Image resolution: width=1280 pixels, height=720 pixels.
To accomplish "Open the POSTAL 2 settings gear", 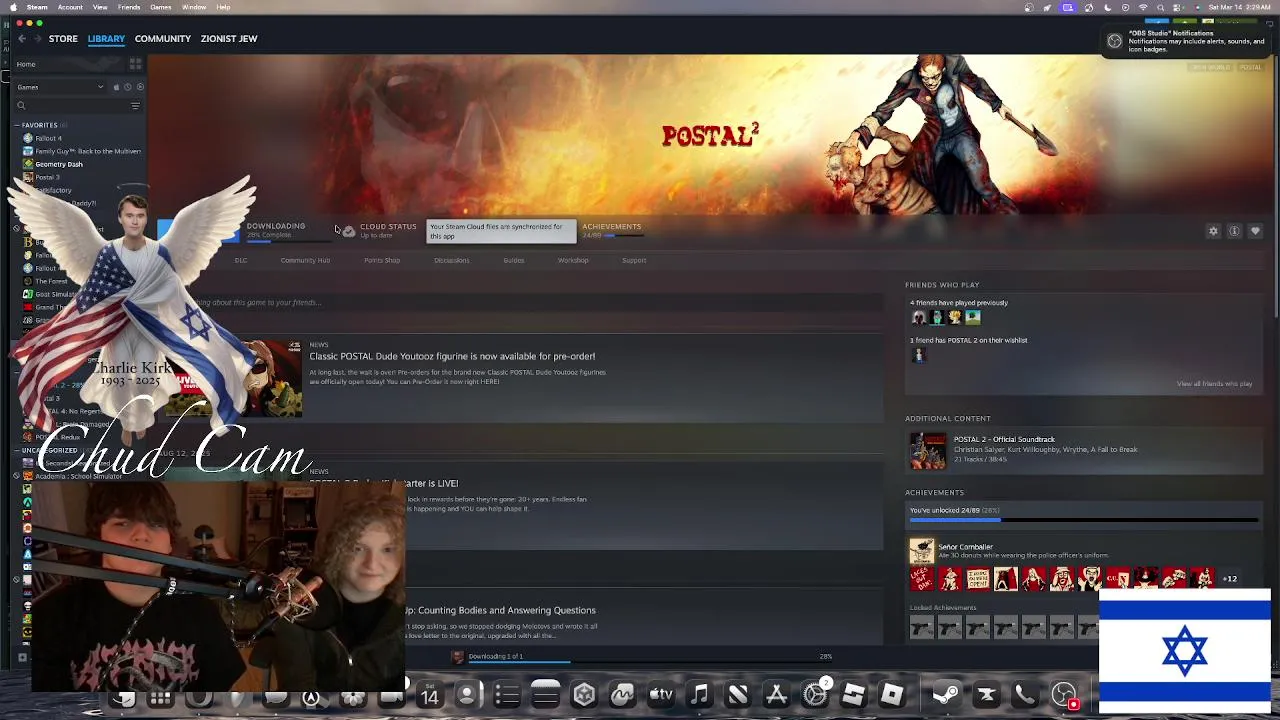I will pos(1213,231).
